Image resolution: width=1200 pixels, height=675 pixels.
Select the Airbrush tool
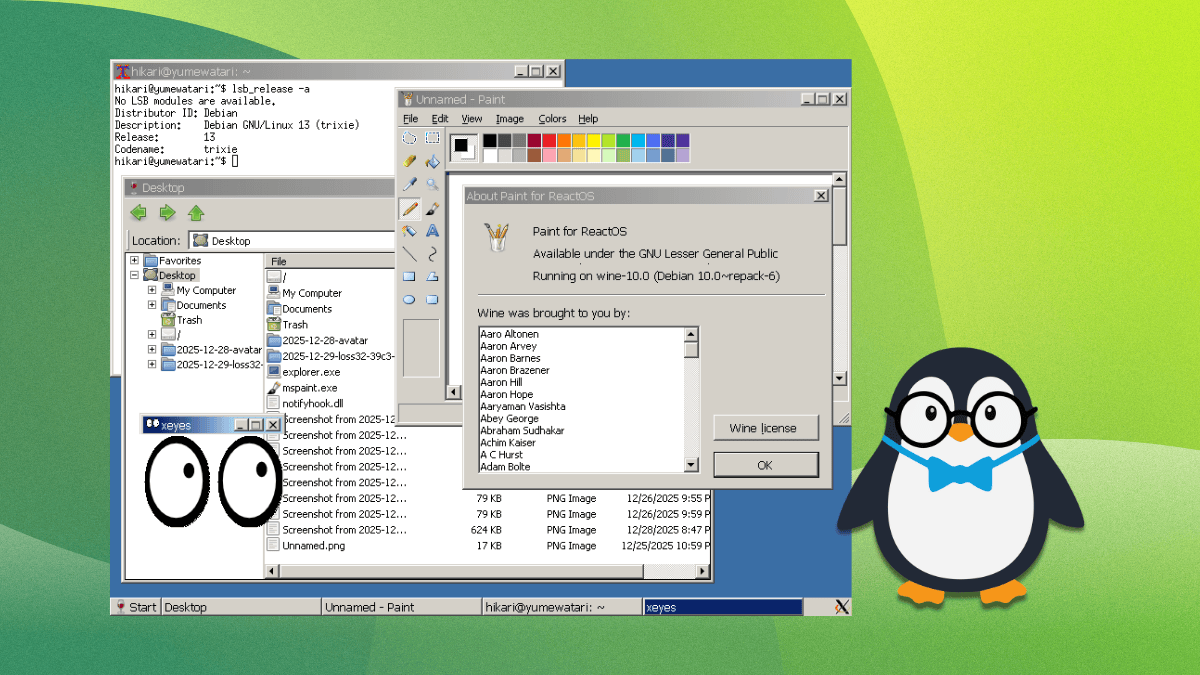tap(409, 231)
